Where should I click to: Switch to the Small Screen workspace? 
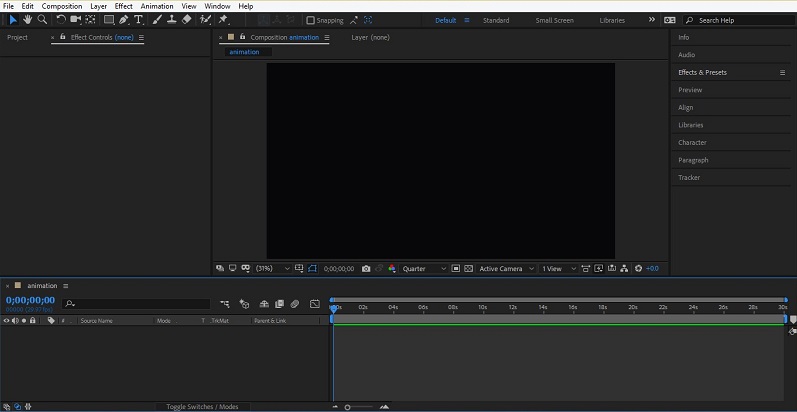click(554, 20)
